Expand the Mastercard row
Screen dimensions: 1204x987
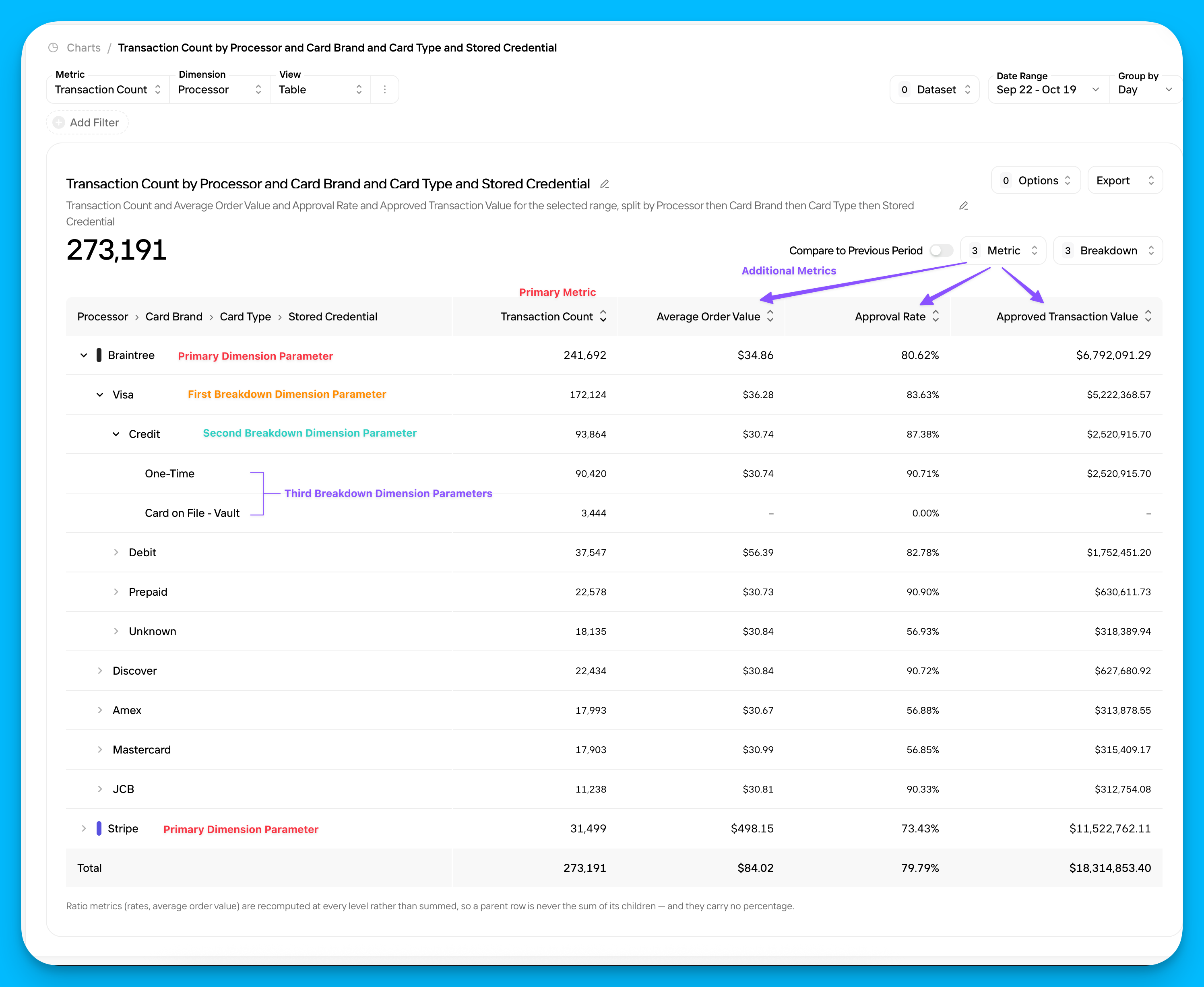100,750
